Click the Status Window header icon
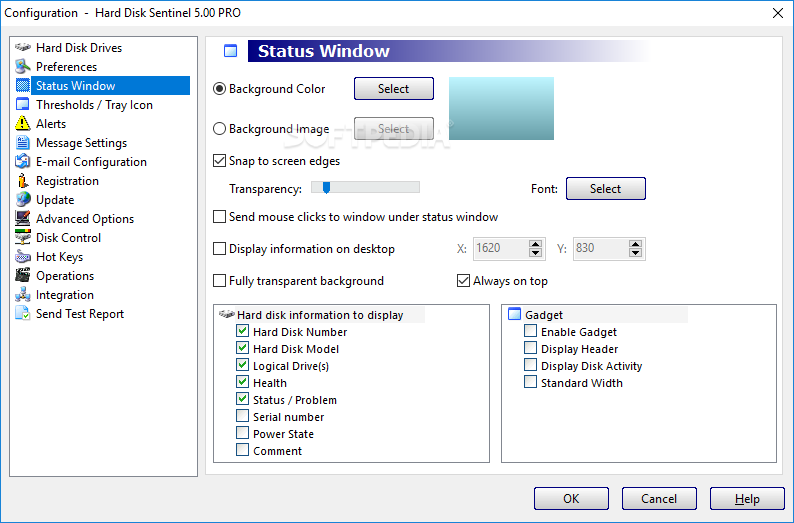Screen dimensions: 794x523 click(x=230, y=51)
